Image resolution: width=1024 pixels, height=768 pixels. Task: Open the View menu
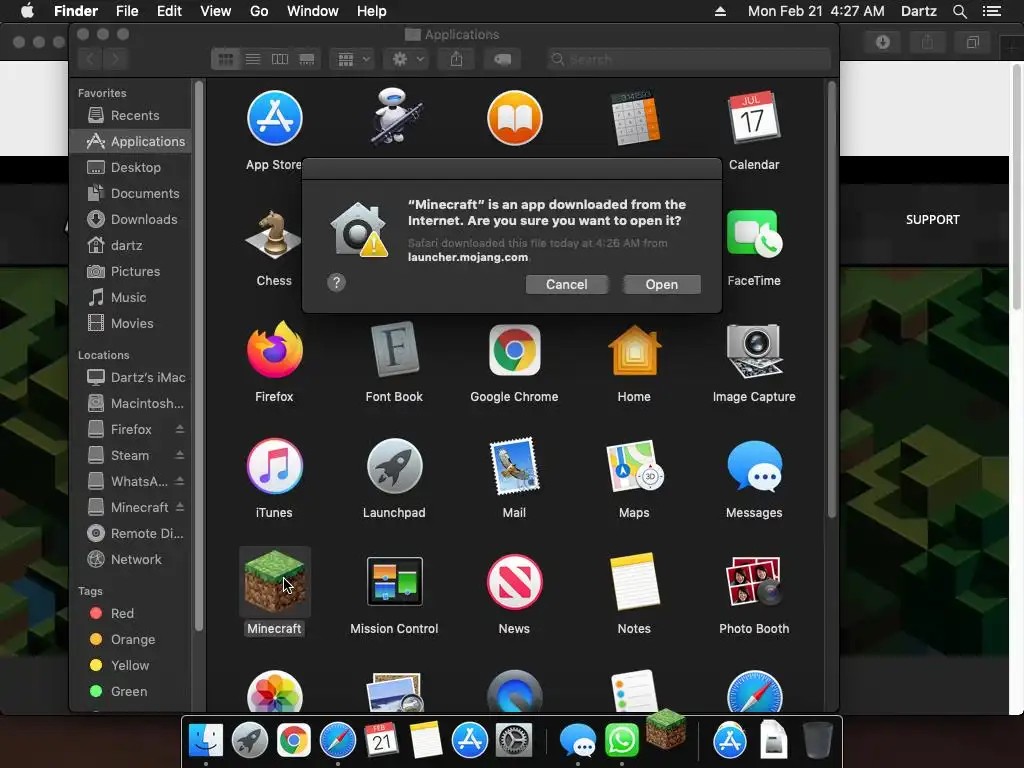216,11
